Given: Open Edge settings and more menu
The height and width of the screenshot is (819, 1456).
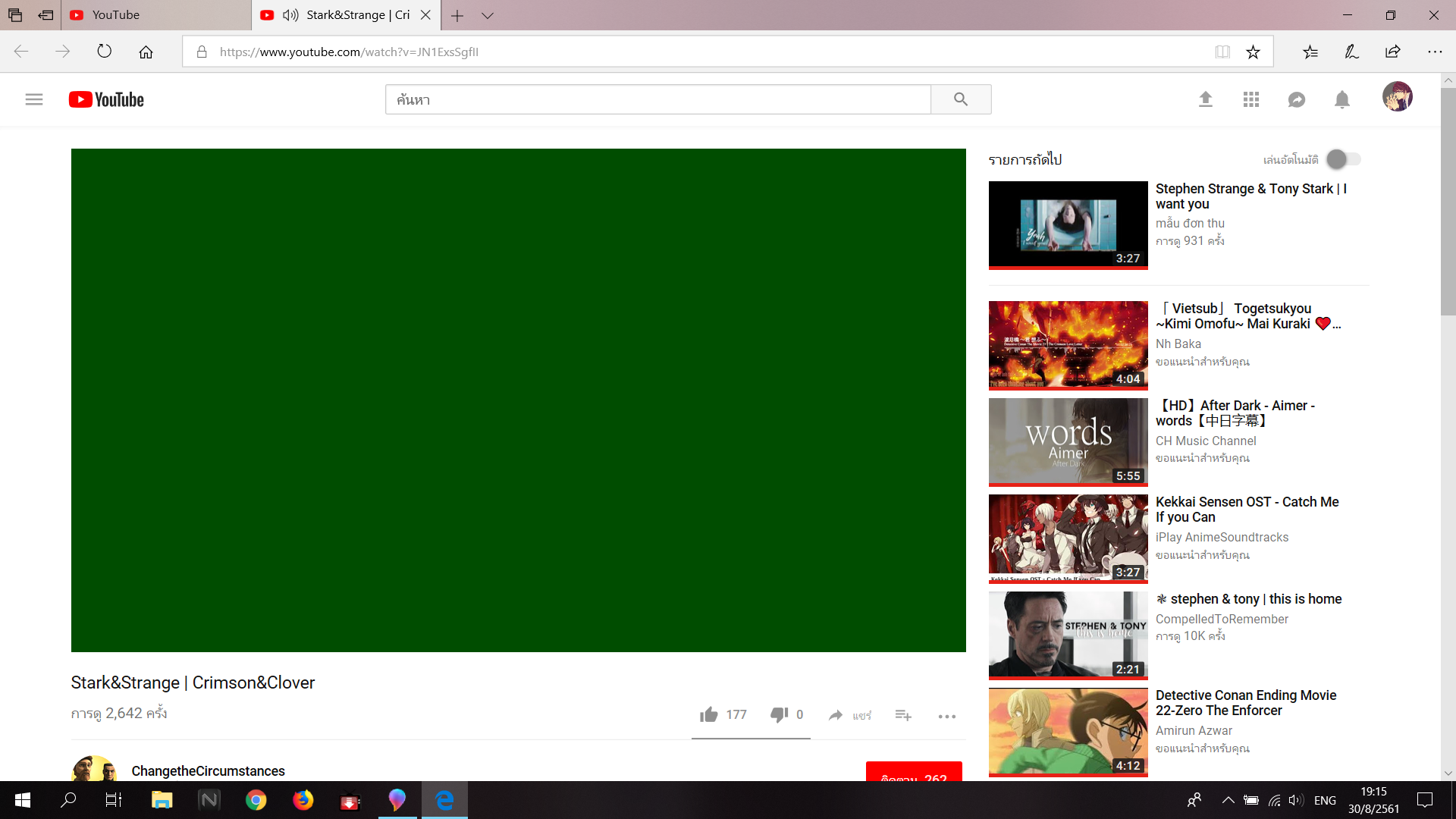Looking at the screenshot, I should (1434, 52).
